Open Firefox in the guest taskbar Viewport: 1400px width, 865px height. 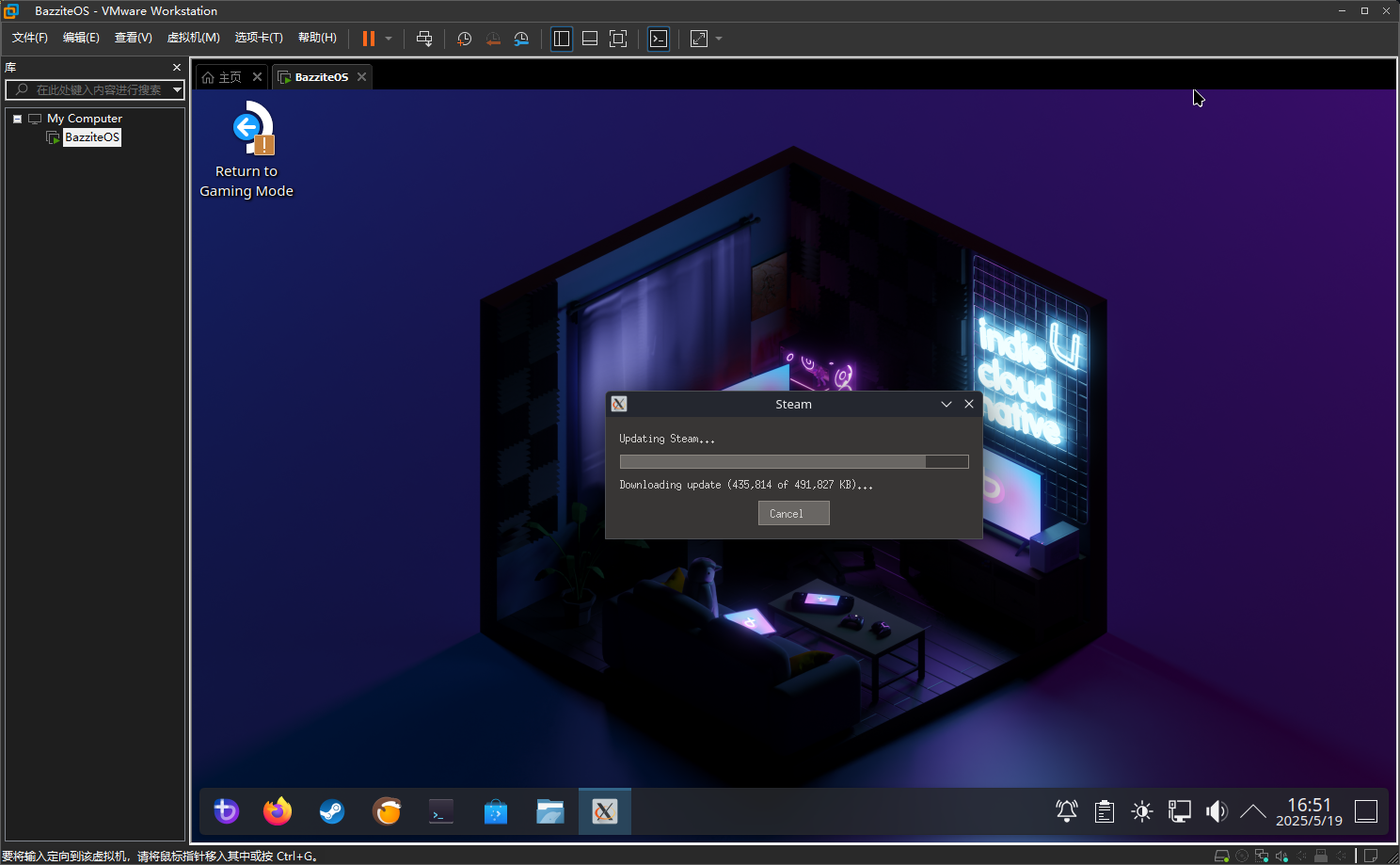[278, 811]
